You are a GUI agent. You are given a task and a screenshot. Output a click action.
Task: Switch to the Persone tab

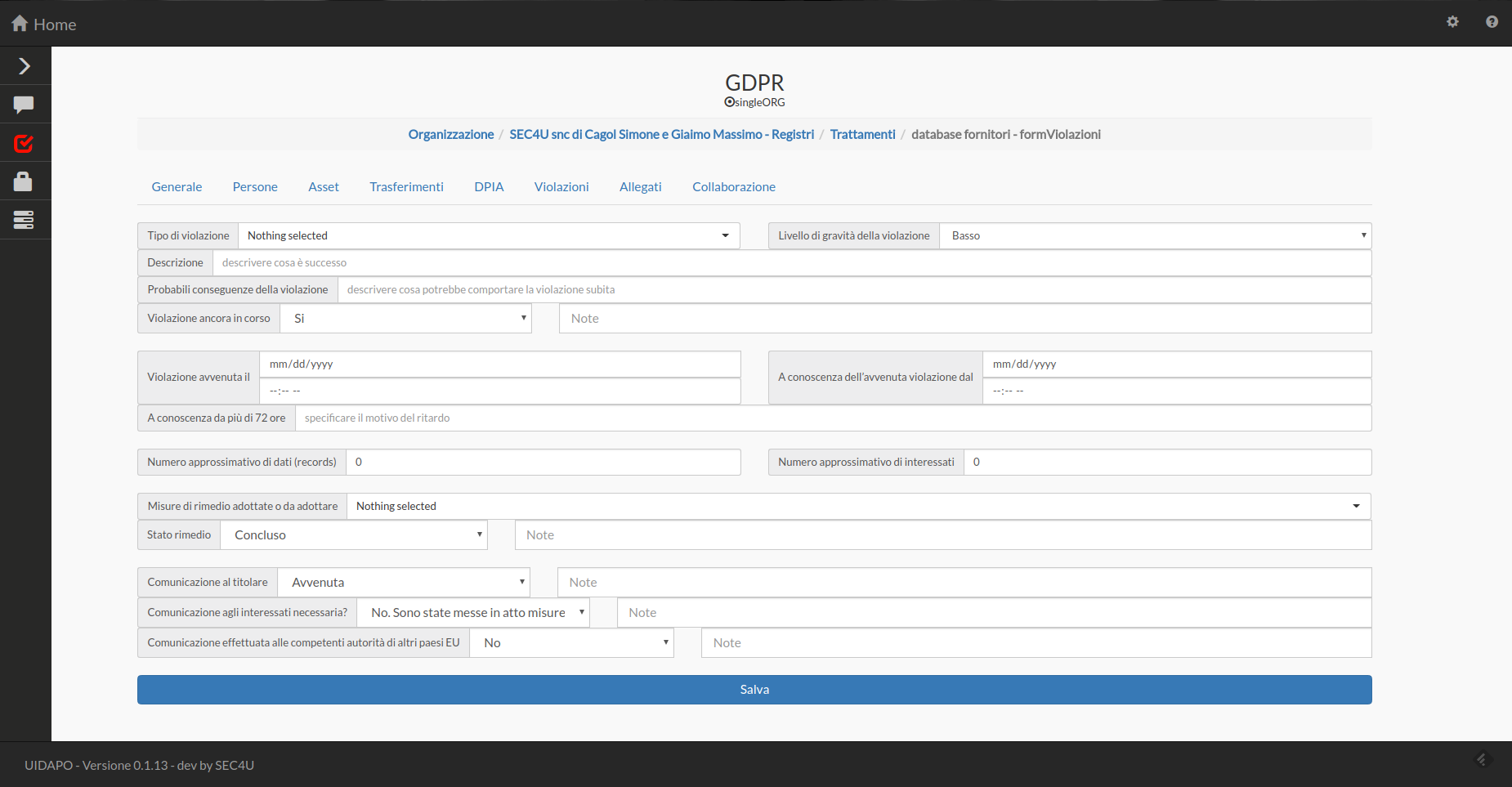coord(255,187)
